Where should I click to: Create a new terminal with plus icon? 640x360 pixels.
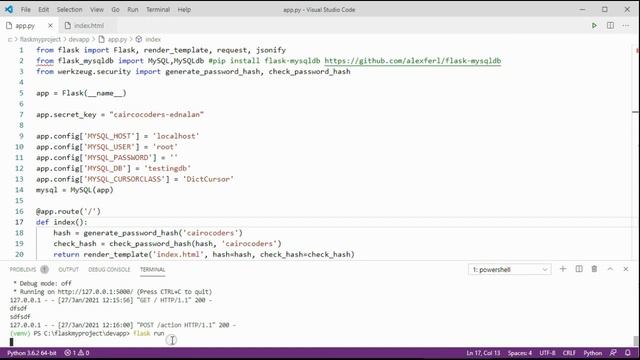coord(563,269)
